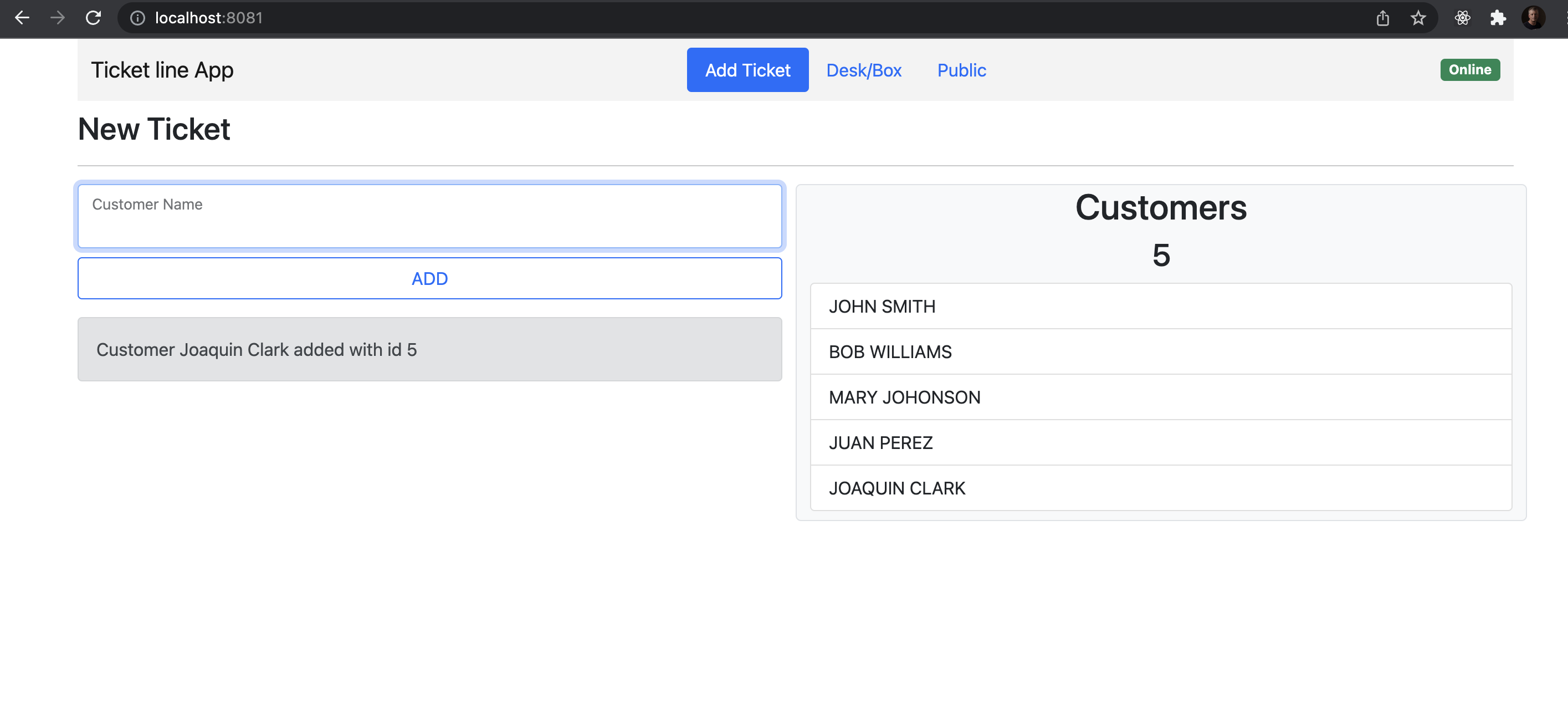Reload the page with refresh icon
The width and height of the screenshot is (1568, 704).
93,18
